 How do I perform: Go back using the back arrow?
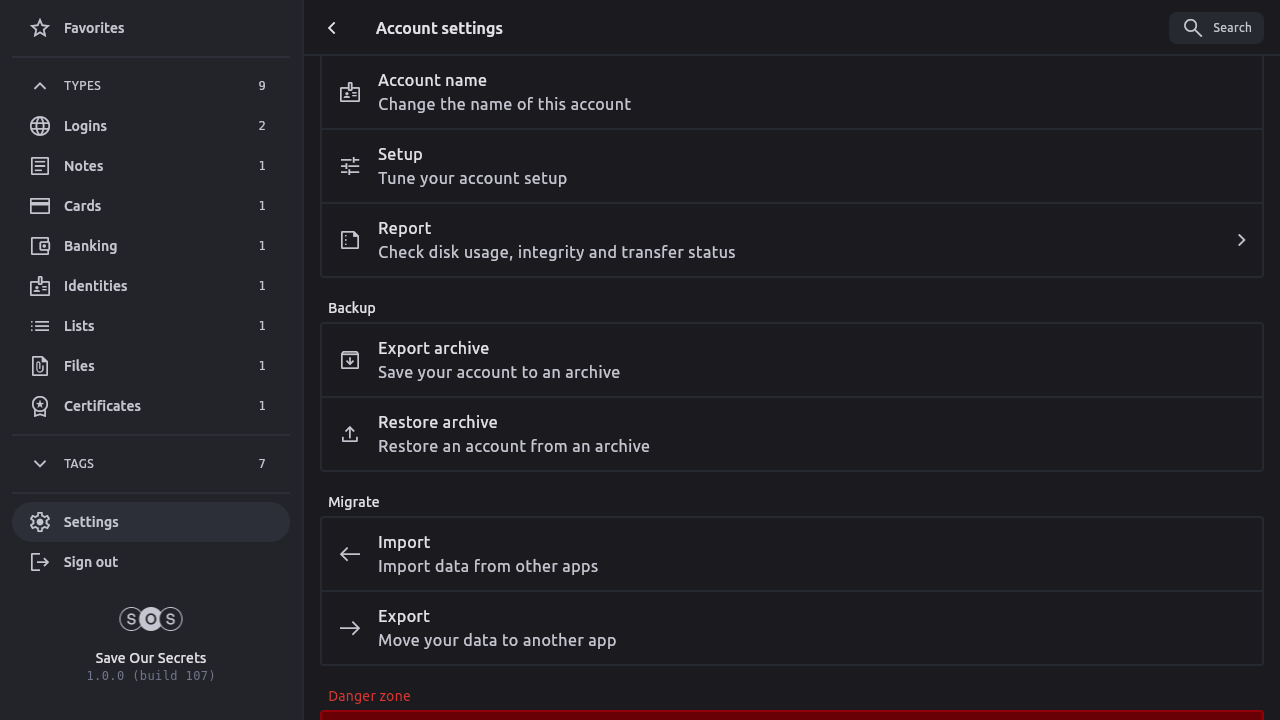point(332,28)
